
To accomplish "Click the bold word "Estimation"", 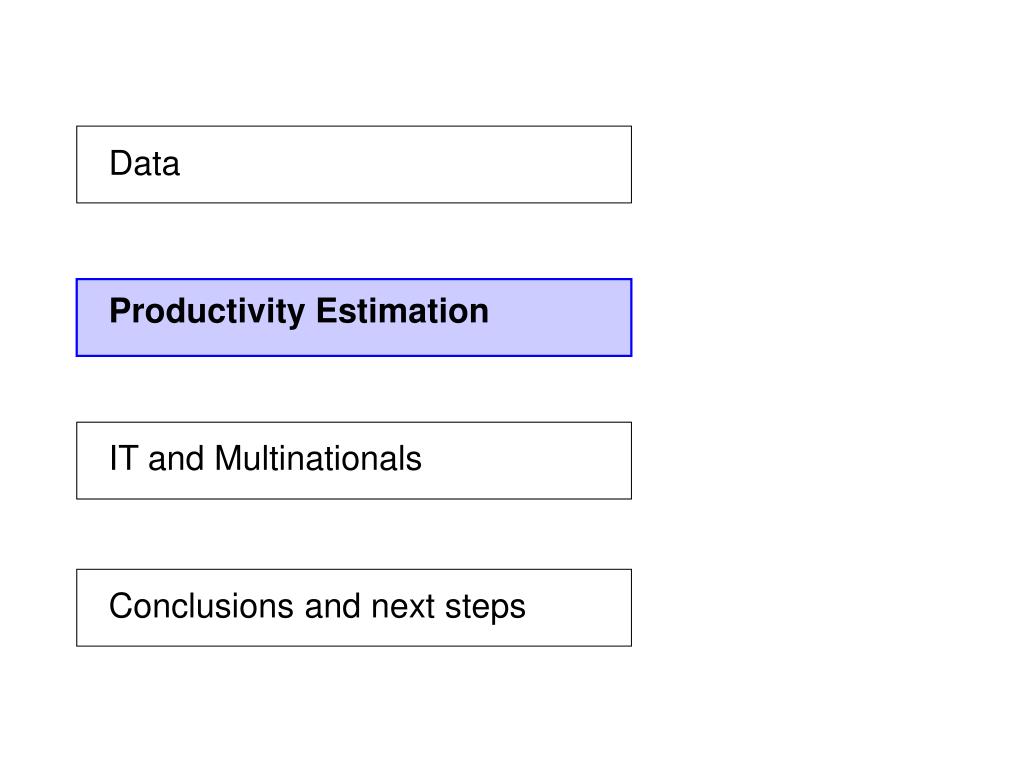I will [402, 311].
